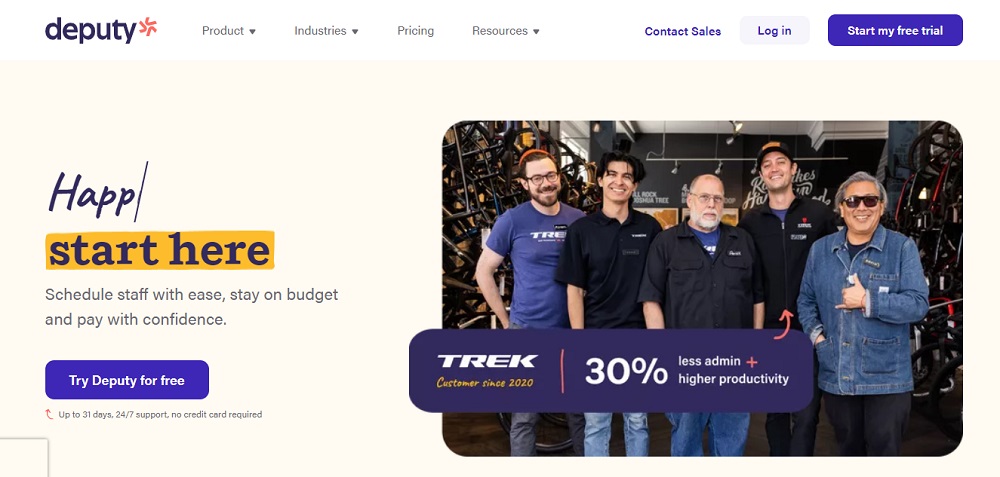Screen dimensions: 1000x477
Task: Open the Product menu item
Action: click(223, 31)
